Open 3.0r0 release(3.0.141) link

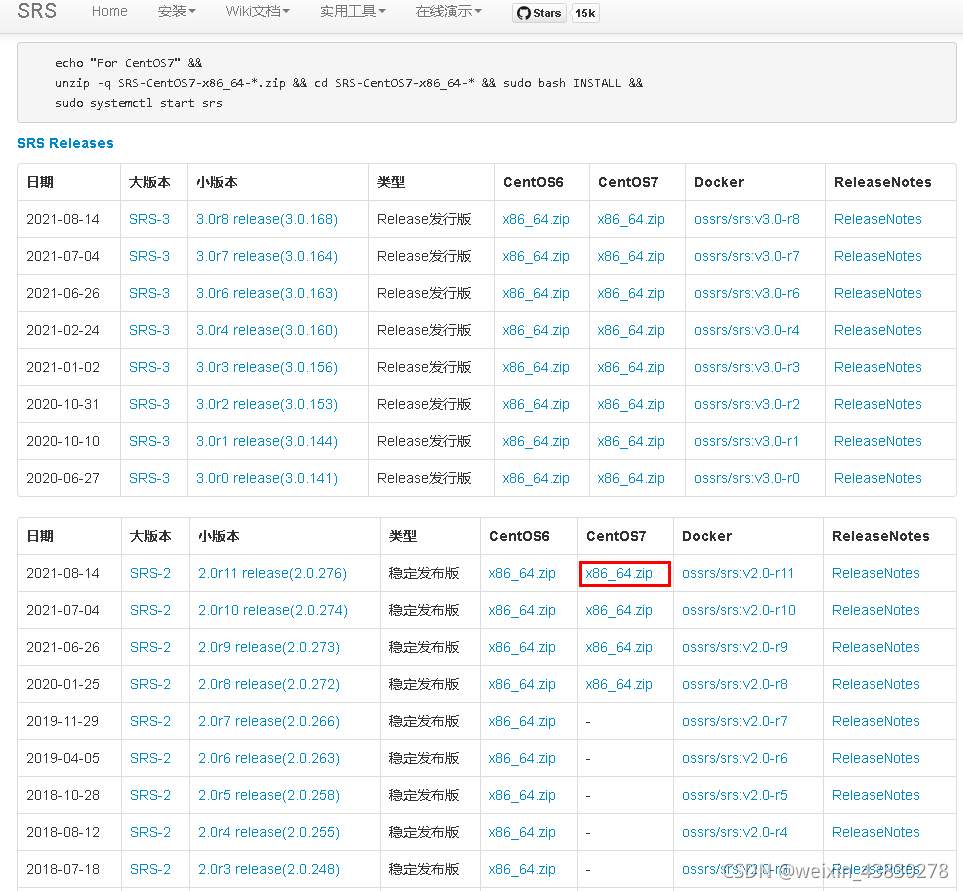[x=267, y=478]
